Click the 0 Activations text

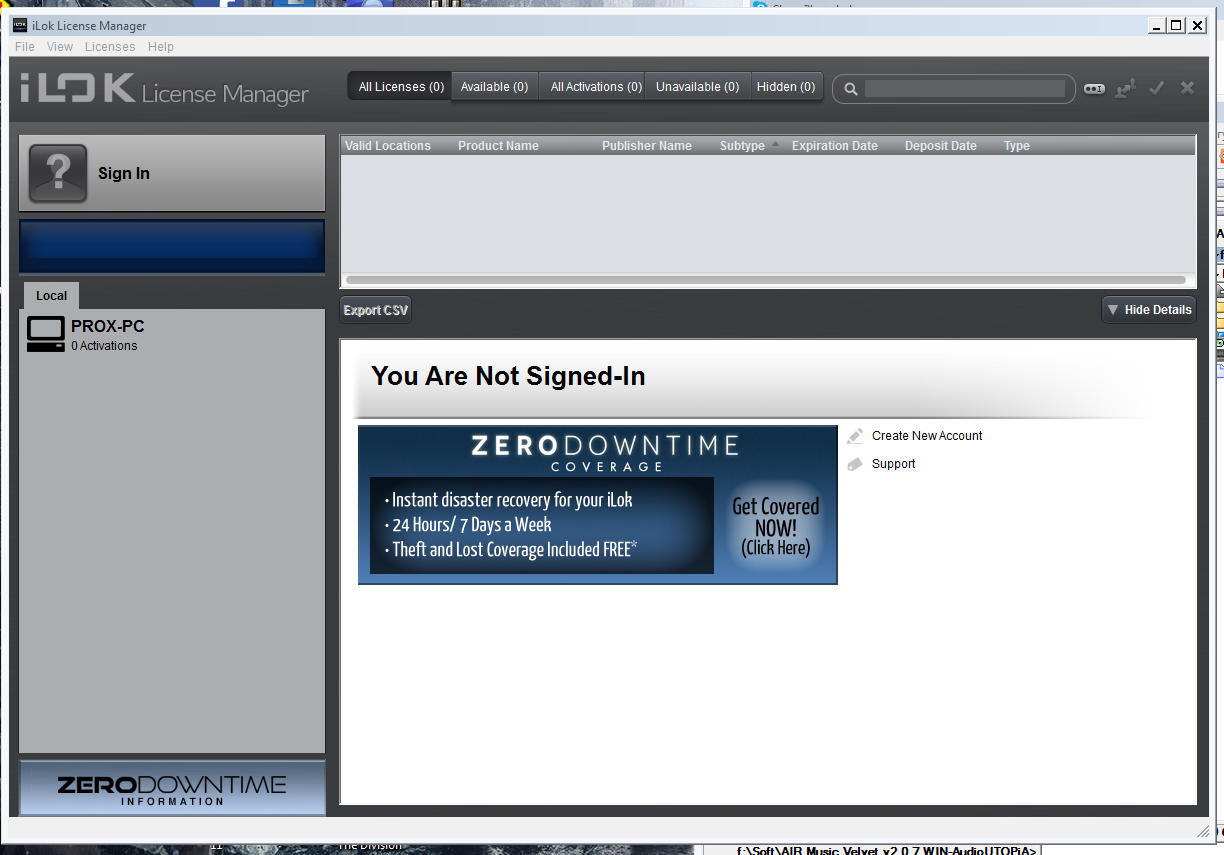[104, 346]
